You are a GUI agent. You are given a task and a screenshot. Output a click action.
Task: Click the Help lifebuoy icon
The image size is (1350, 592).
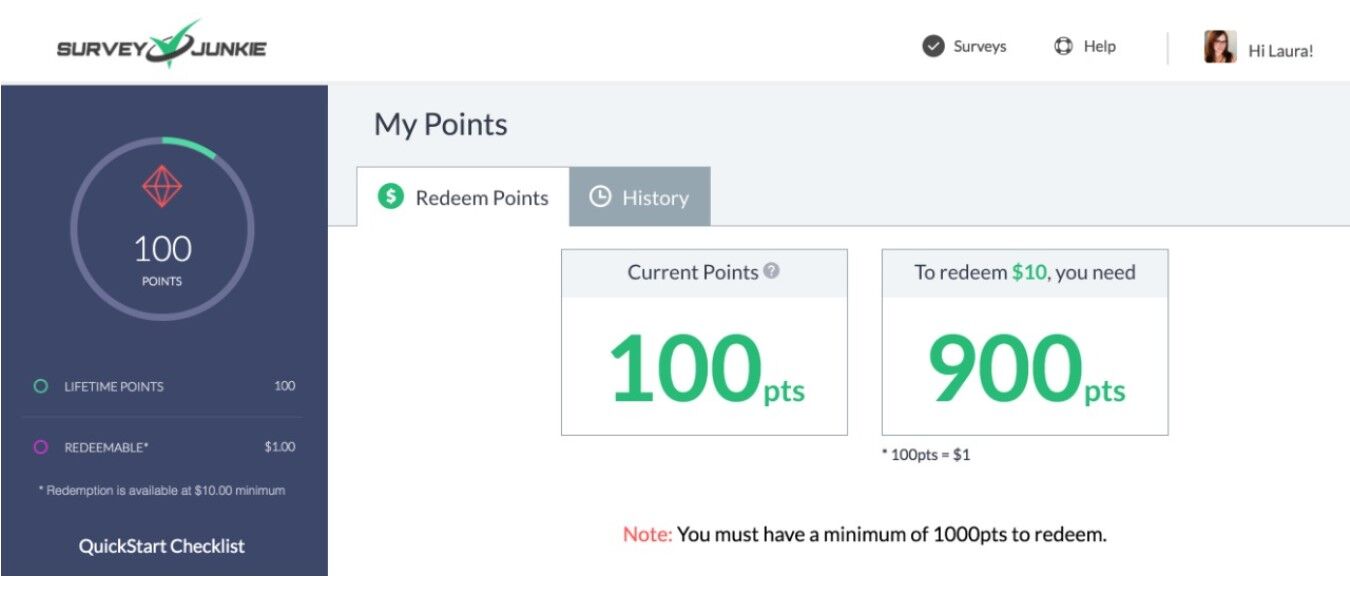pos(1063,46)
